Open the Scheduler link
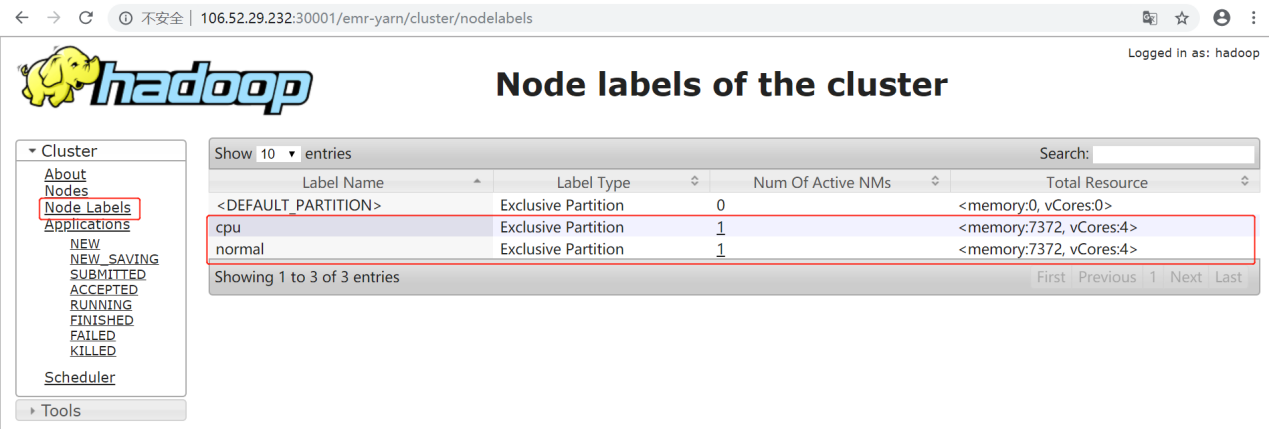Screen dimensions: 1269x429 click(79, 377)
